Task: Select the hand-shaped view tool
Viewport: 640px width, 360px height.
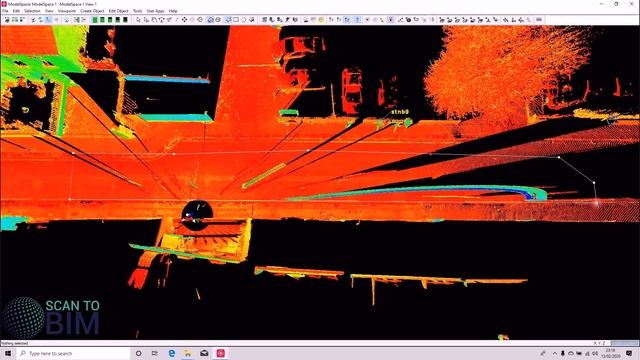Action: pos(154,20)
